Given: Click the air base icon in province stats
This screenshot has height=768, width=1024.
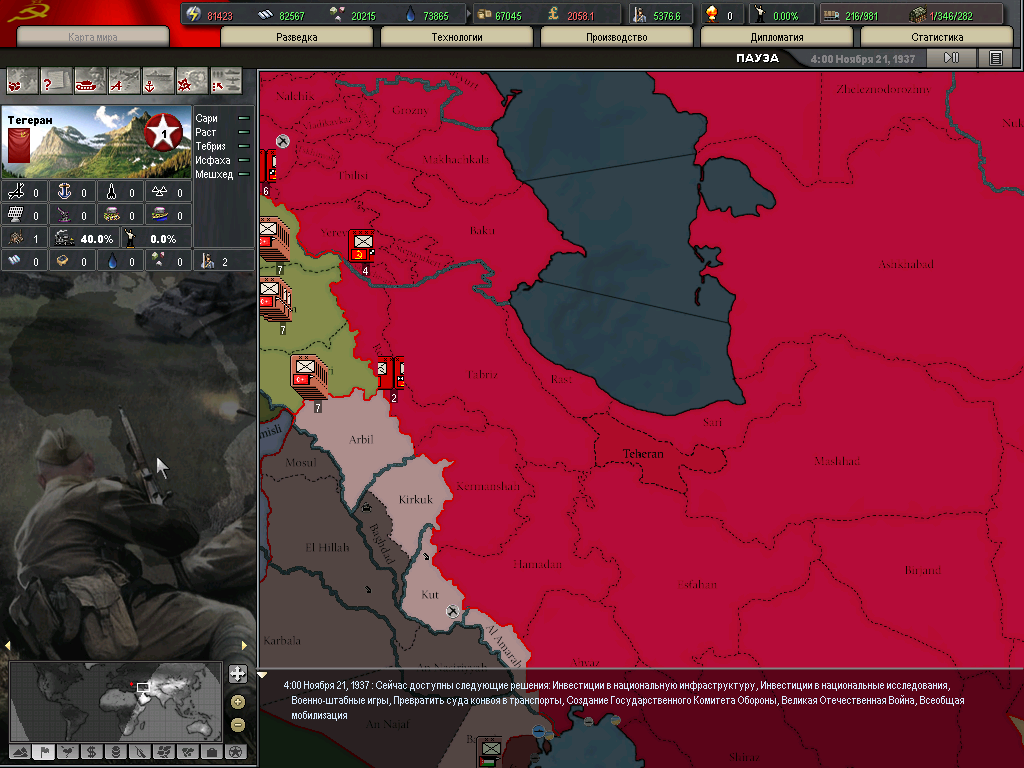Looking at the screenshot, I should [x=16, y=191].
